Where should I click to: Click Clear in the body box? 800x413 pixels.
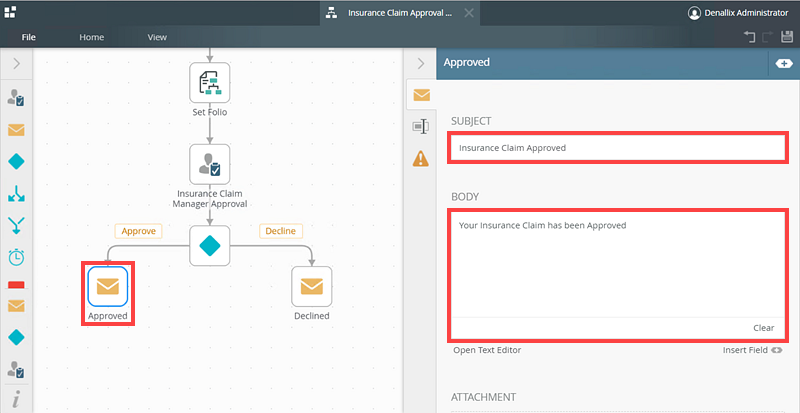(x=763, y=328)
